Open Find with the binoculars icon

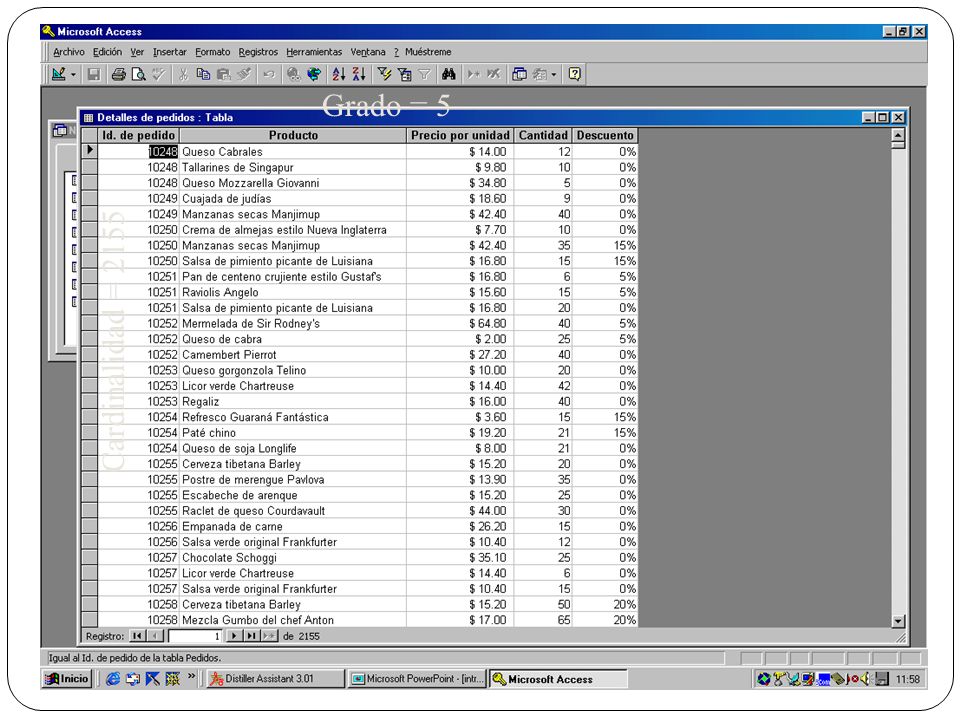click(449, 75)
